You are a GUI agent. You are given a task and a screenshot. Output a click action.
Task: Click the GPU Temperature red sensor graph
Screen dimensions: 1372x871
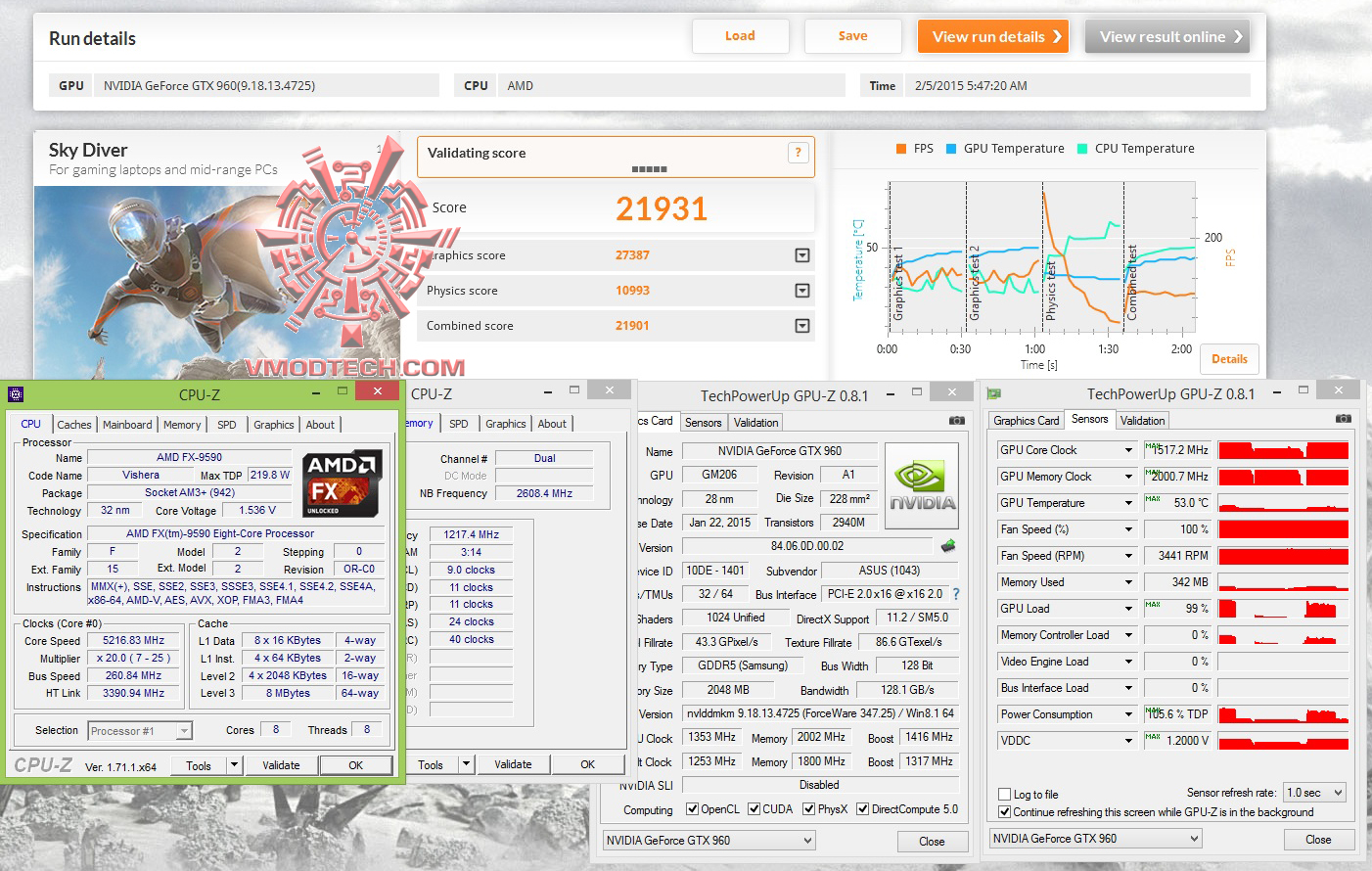[x=1284, y=503]
